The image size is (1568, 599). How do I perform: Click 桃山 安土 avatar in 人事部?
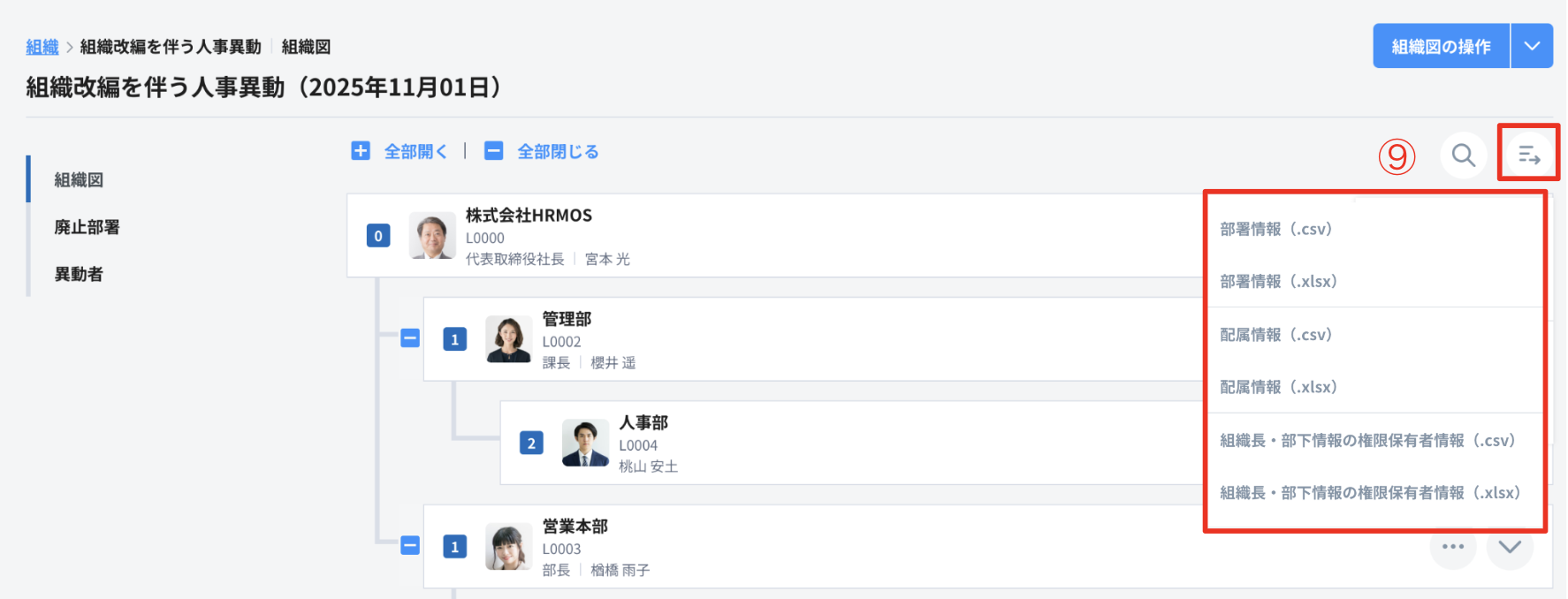click(x=585, y=443)
